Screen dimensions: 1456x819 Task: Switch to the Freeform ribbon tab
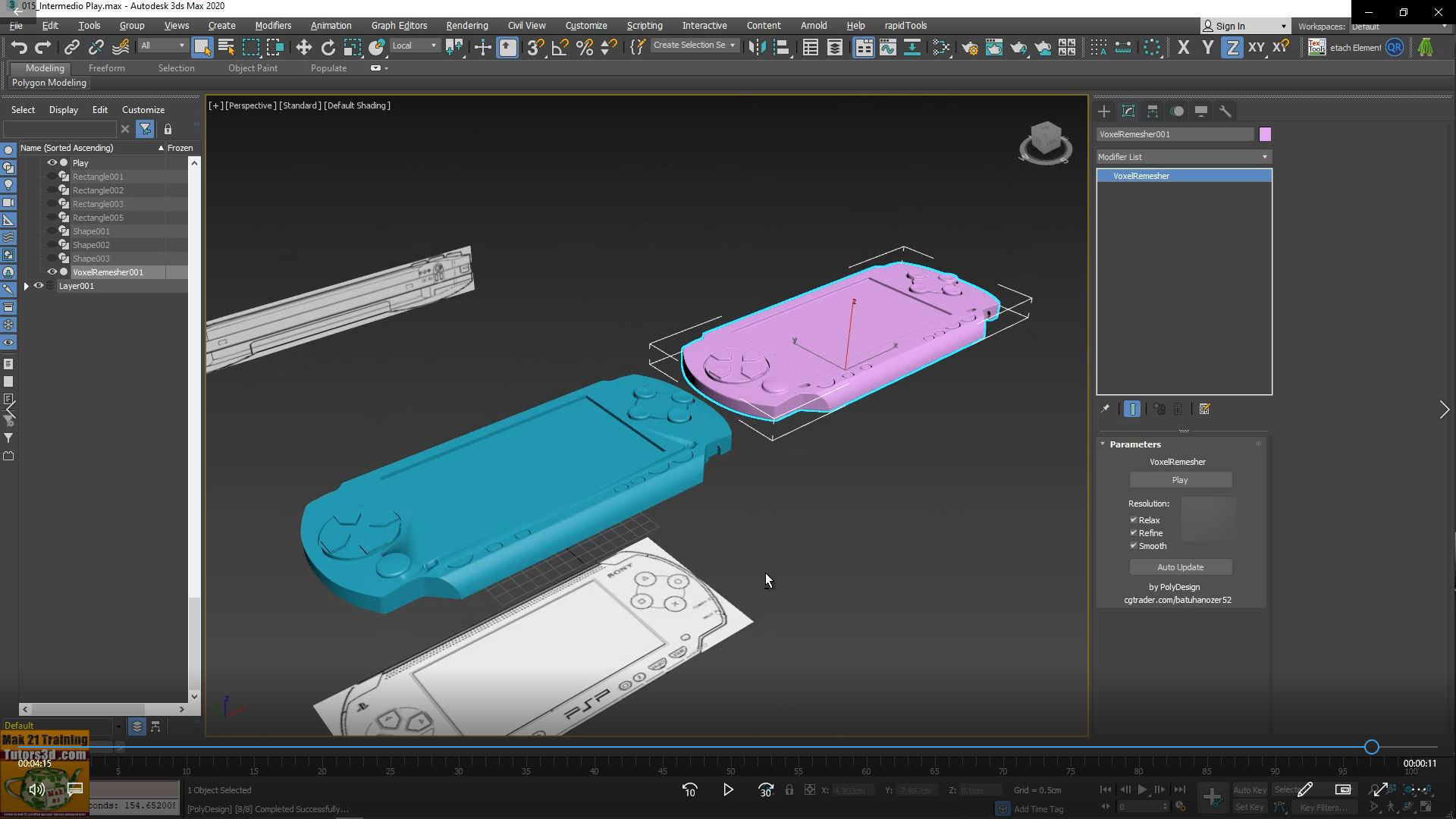click(x=107, y=68)
